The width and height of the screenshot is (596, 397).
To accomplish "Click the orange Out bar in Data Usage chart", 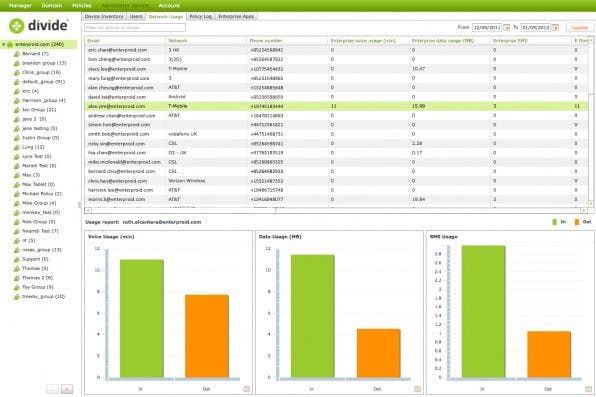I will [379, 353].
